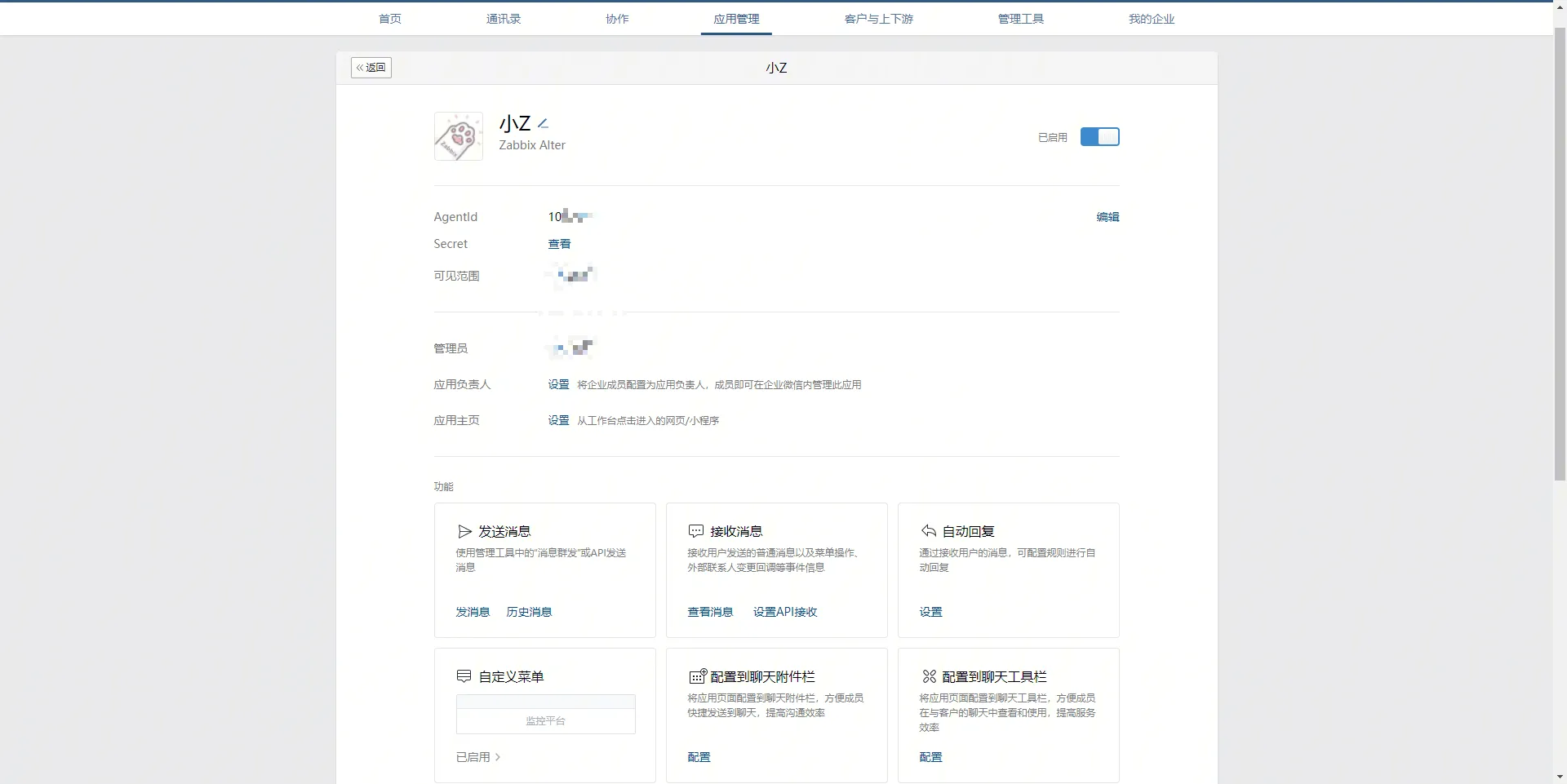The height and width of the screenshot is (784, 1567).
Task: Switch to 我的企业 tab
Action: pyautogui.click(x=1152, y=19)
